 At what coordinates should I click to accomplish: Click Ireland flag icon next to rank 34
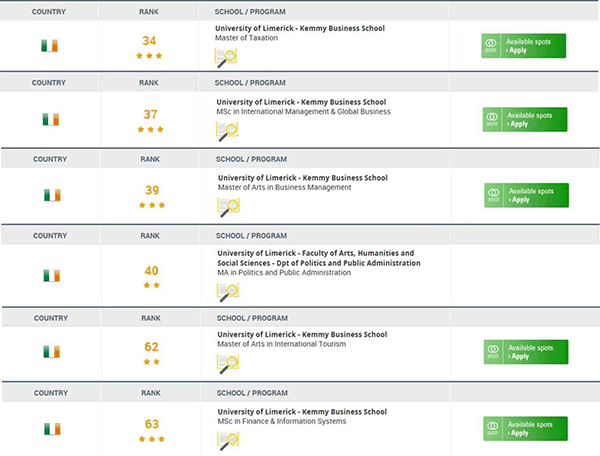coord(50,46)
